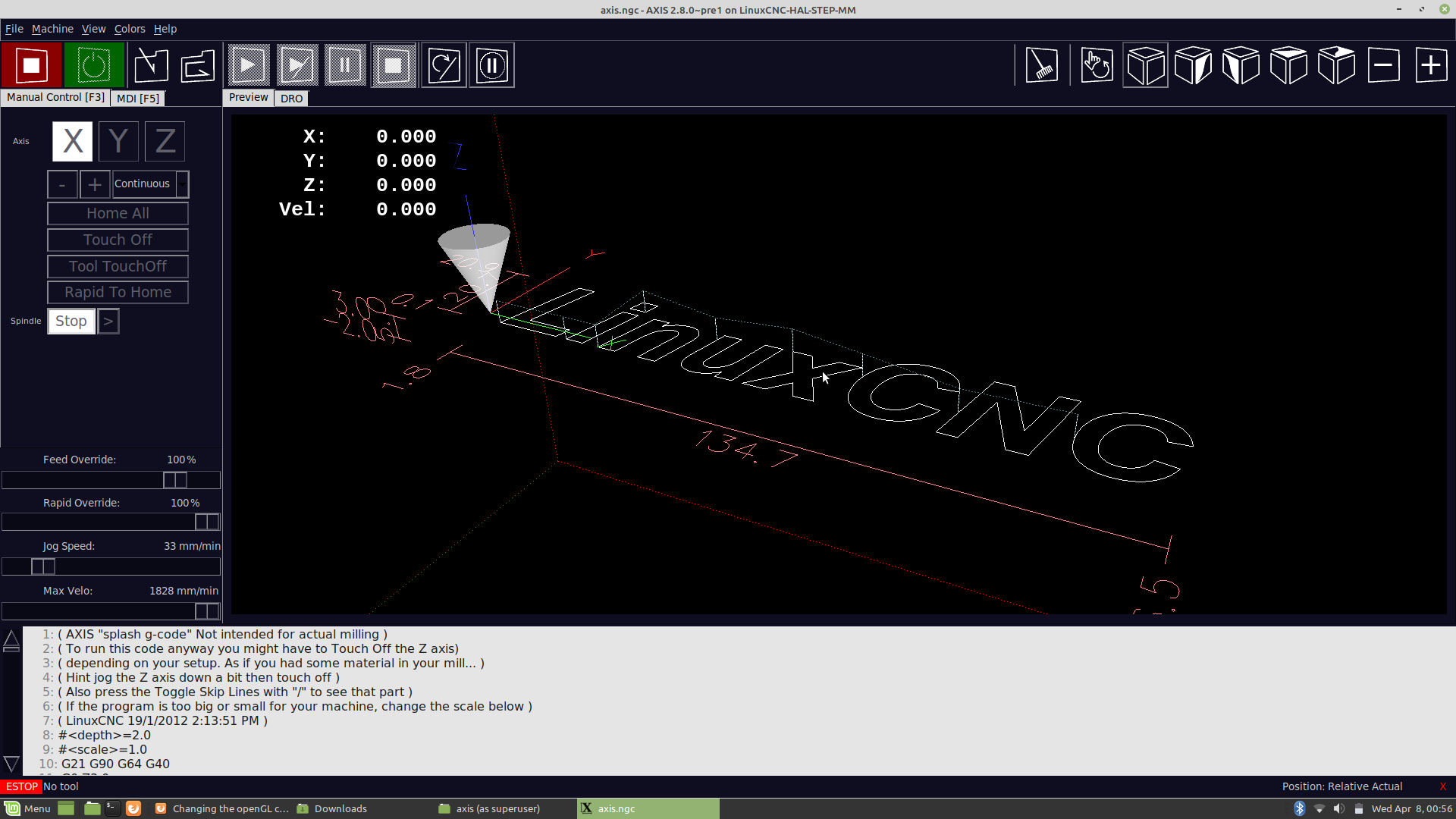
Task: Click Rapid To Home button
Action: coord(118,292)
